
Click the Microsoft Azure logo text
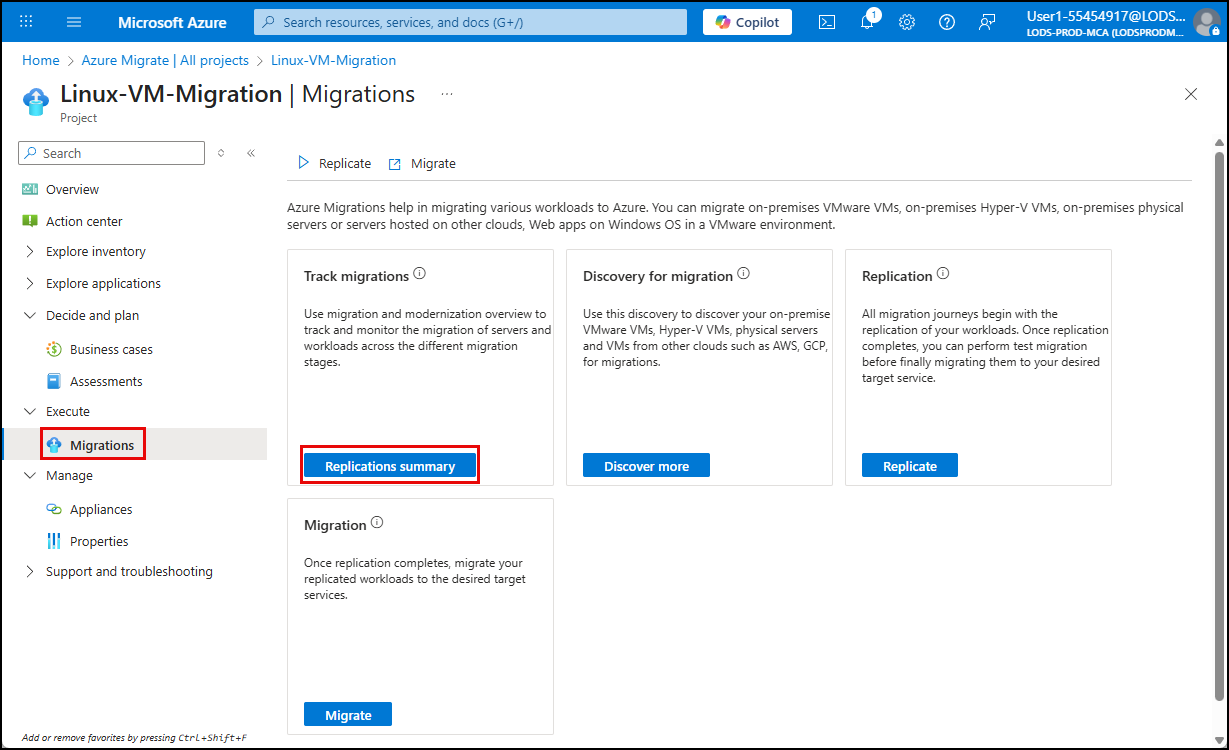(172, 22)
